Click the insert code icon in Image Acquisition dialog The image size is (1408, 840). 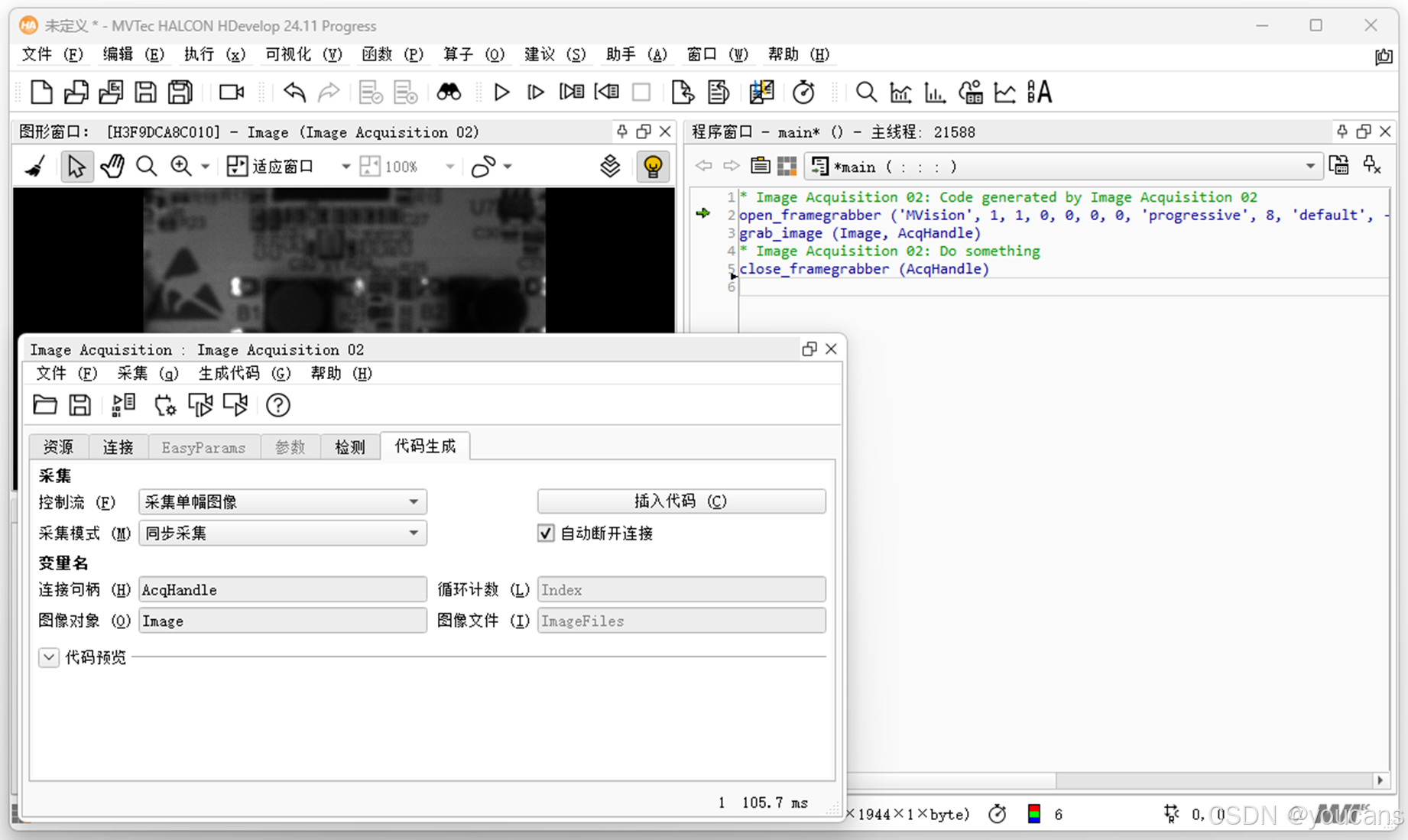pyautogui.click(x=123, y=405)
